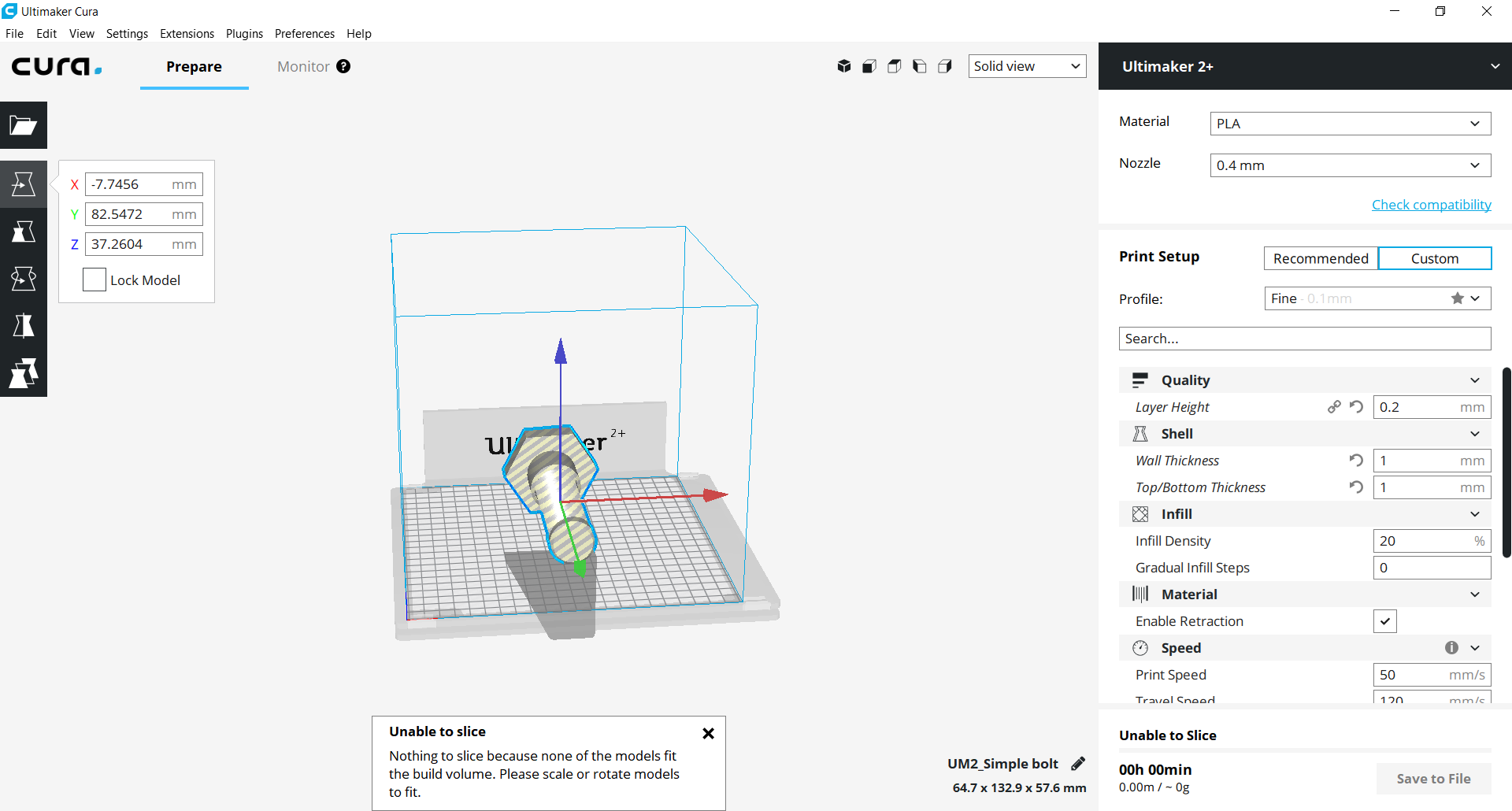Click the Shell category icon

[x=1140, y=434]
